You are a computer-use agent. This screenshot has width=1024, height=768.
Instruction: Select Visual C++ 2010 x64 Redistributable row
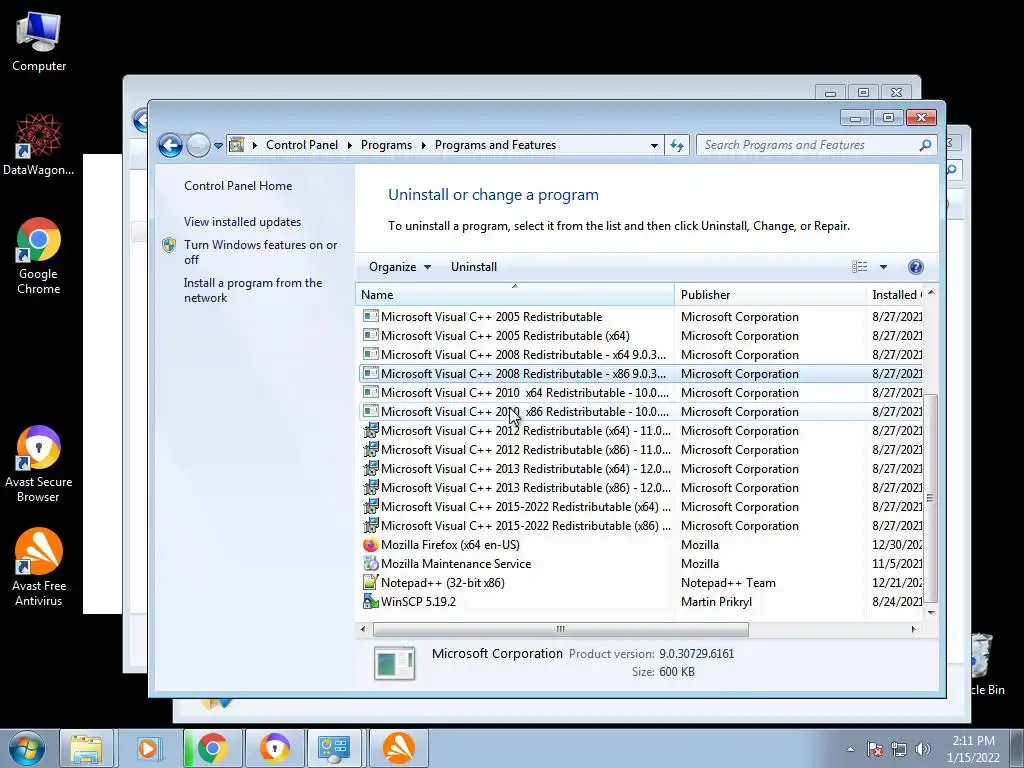(x=641, y=392)
